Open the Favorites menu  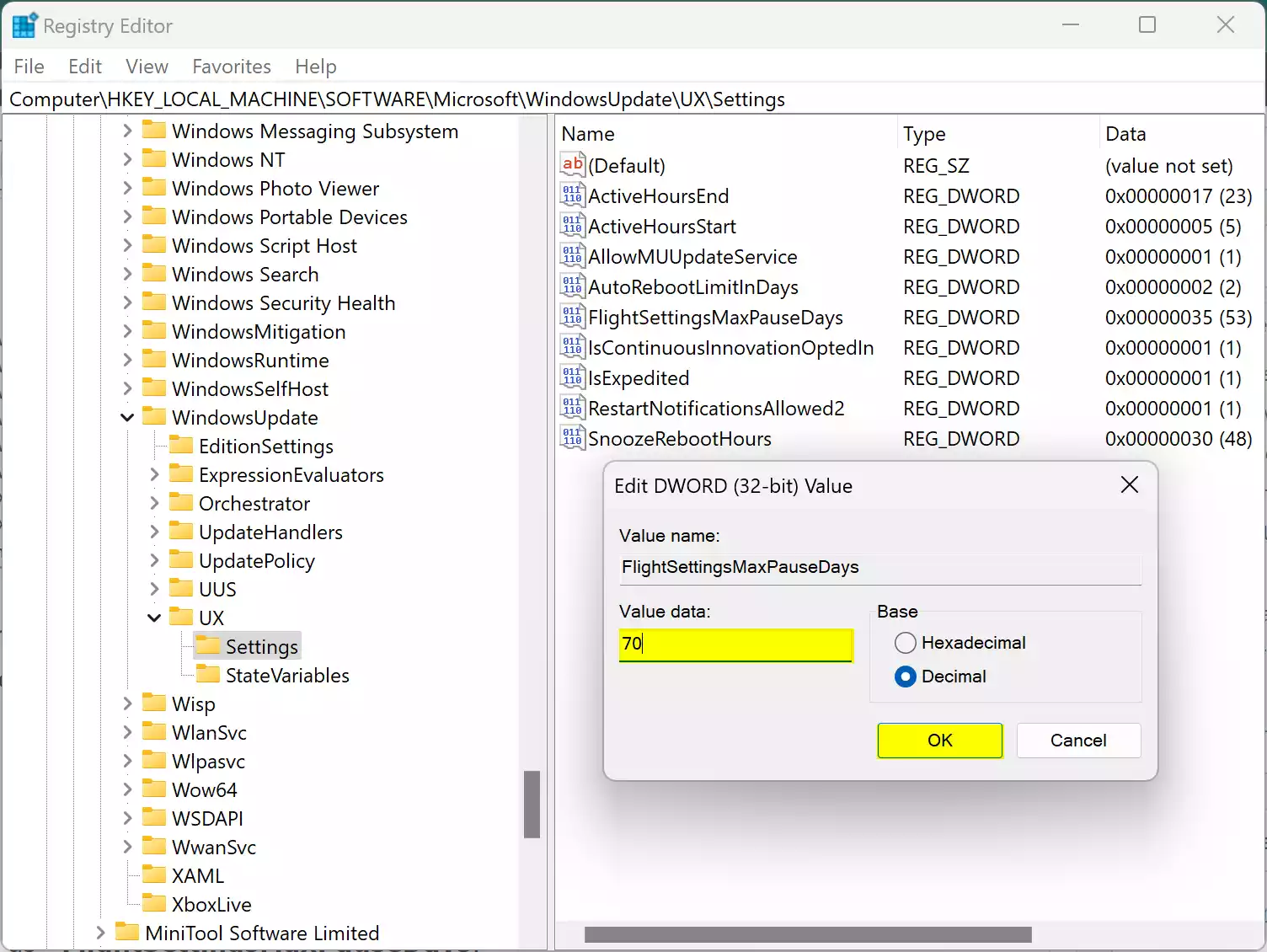pos(232,67)
